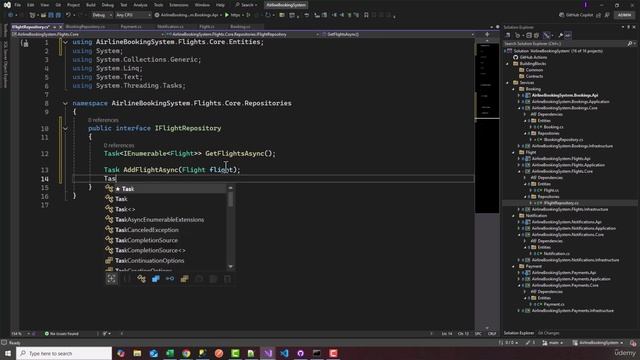
Task: Click the Save All toolbar icon
Action: 58,15
